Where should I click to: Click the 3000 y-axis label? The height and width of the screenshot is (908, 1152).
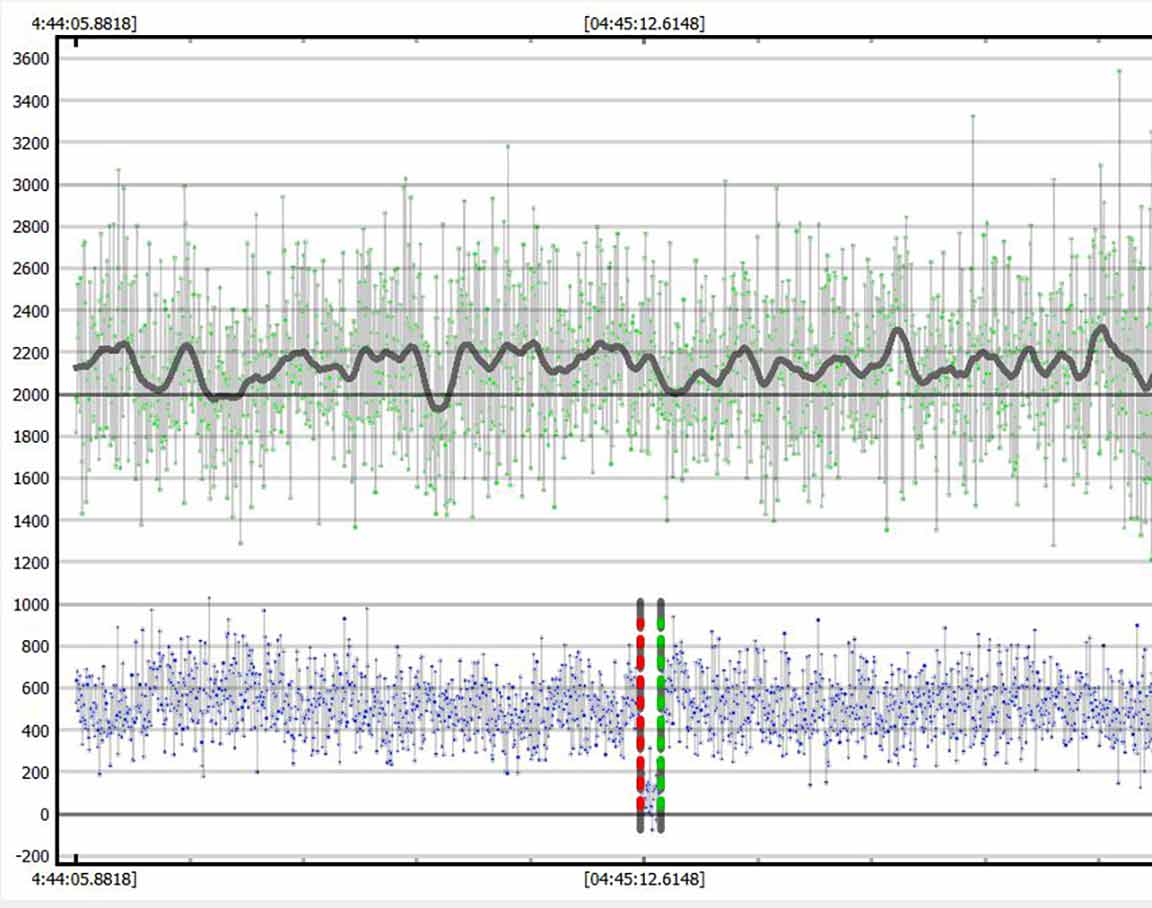[31, 185]
